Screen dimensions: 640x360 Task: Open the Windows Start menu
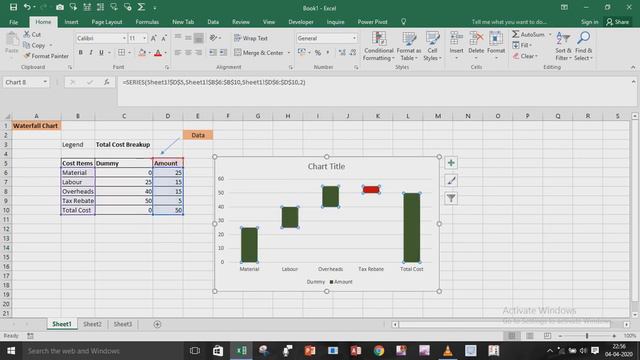[x=11, y=351]
